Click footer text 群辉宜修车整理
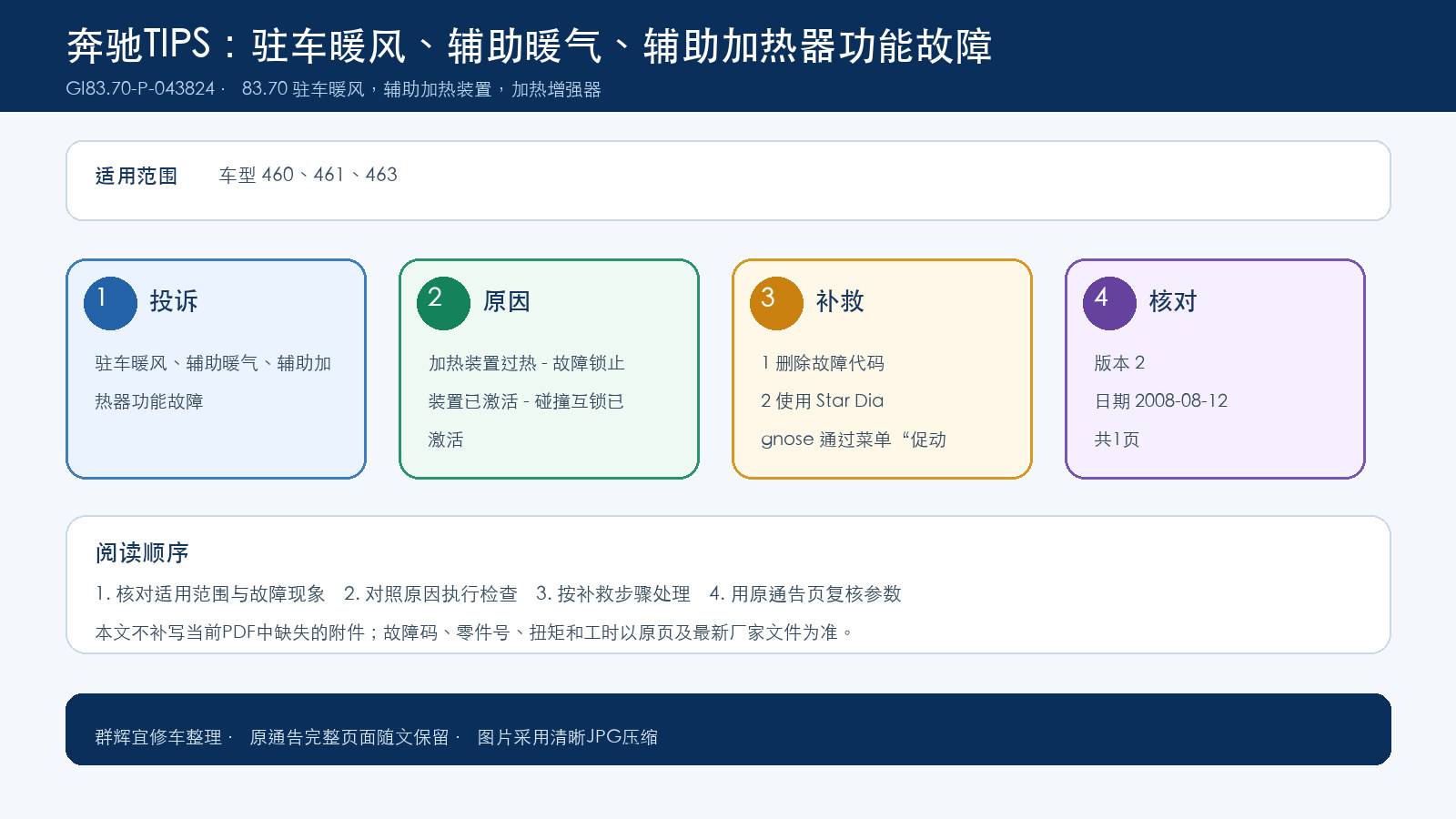Screen dimensions: 1456x819 coord(158,737)
